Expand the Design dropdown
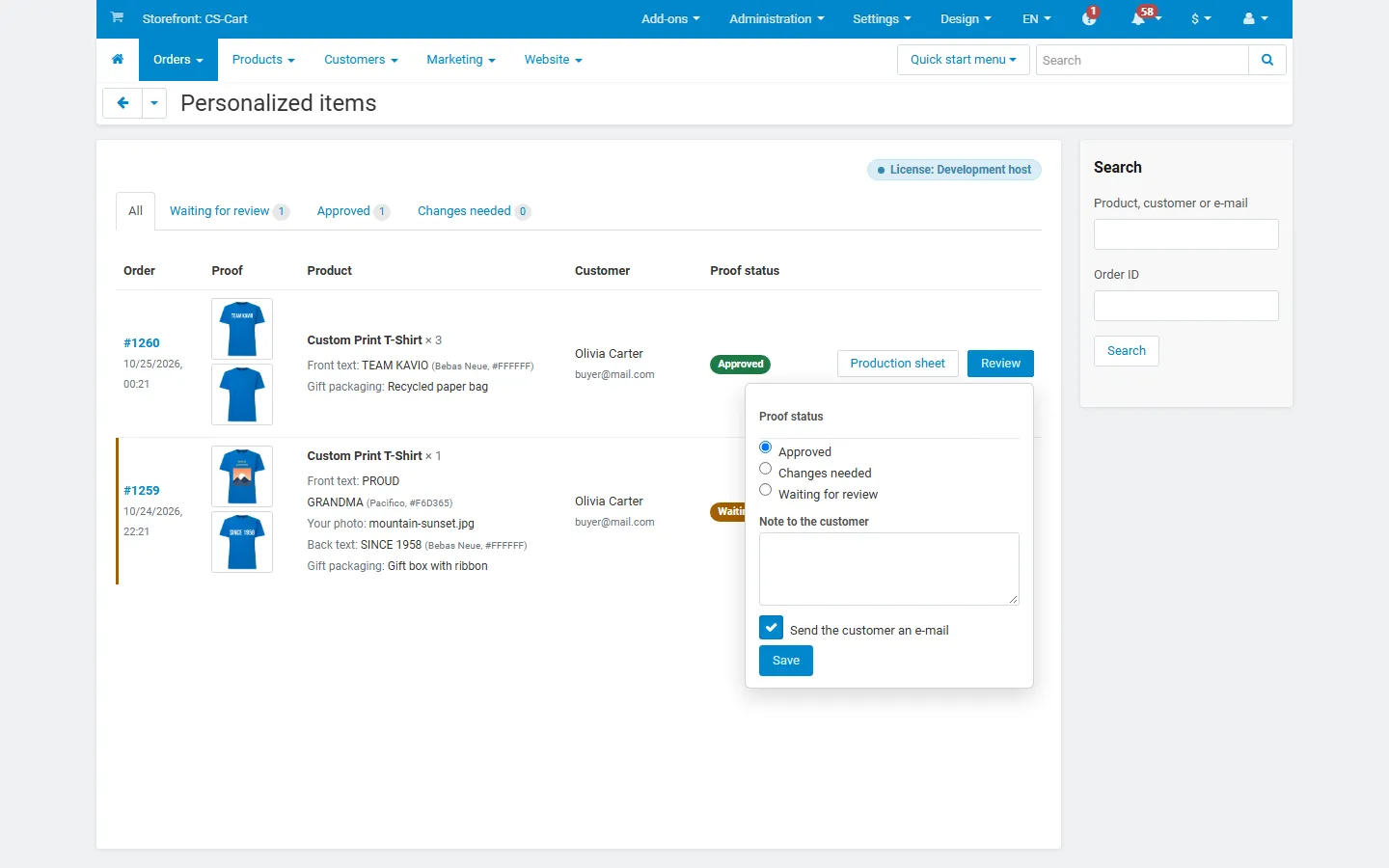Image resolution: width=1389 pixels, height=868 pixels. (x=966, y=18)
